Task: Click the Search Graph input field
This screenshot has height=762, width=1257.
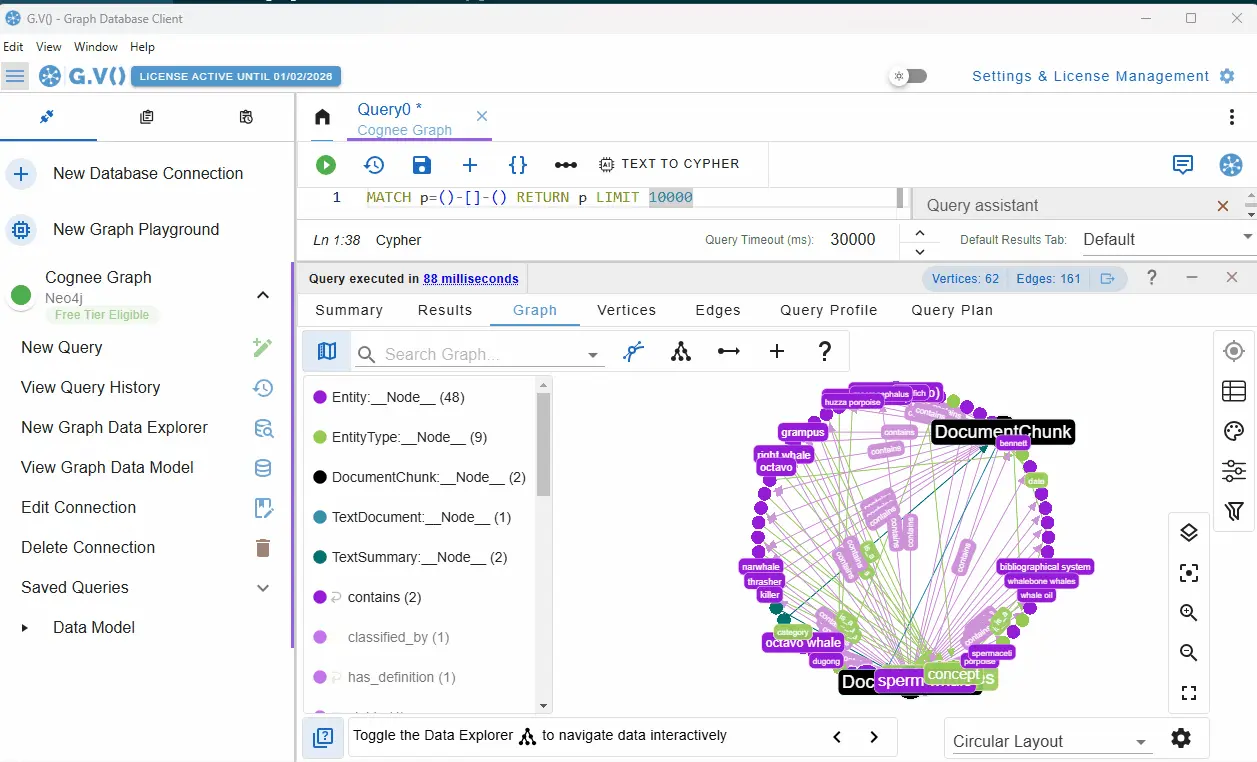Action: (478, 354)
